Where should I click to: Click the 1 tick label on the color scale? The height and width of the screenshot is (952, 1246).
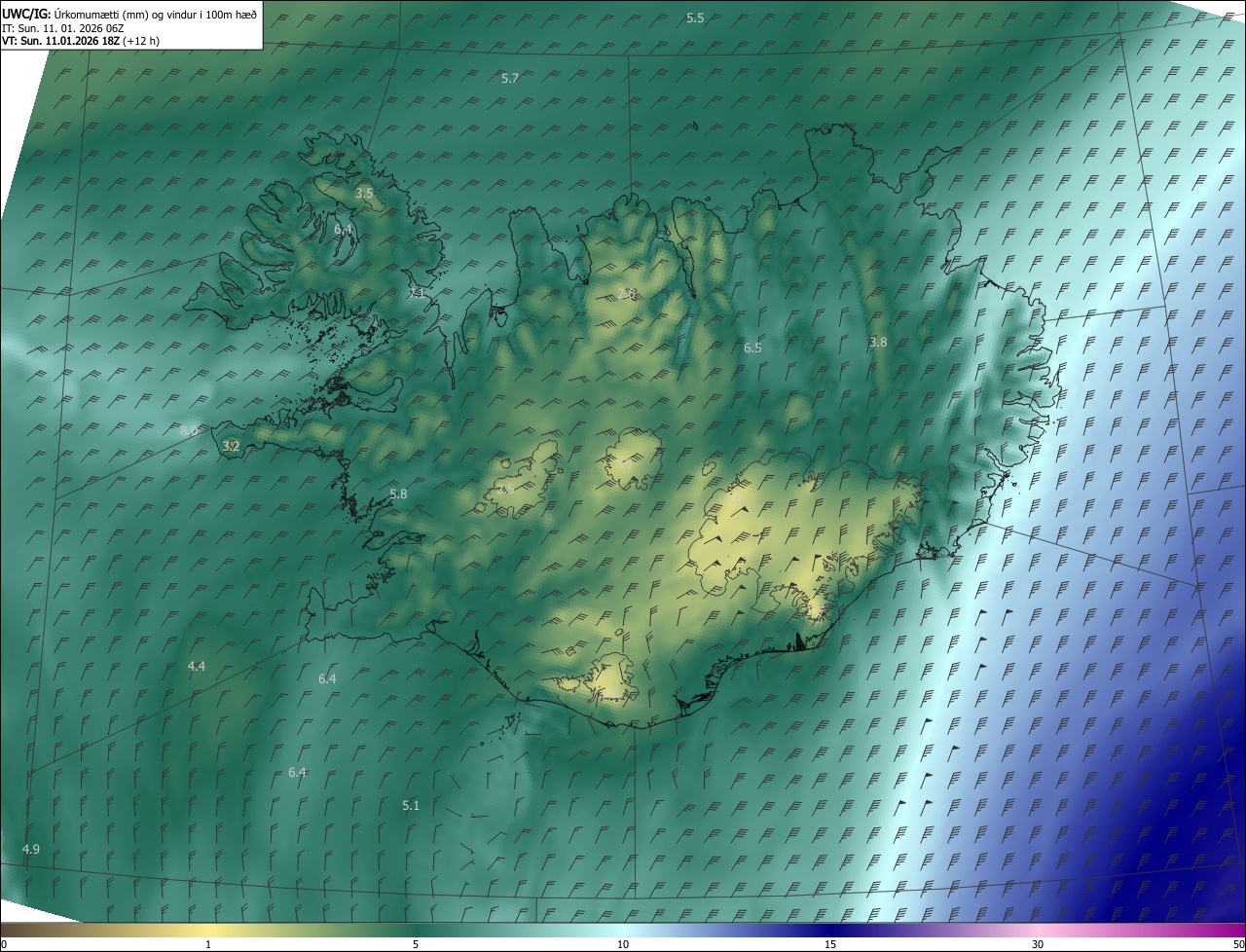coord(208,944)
